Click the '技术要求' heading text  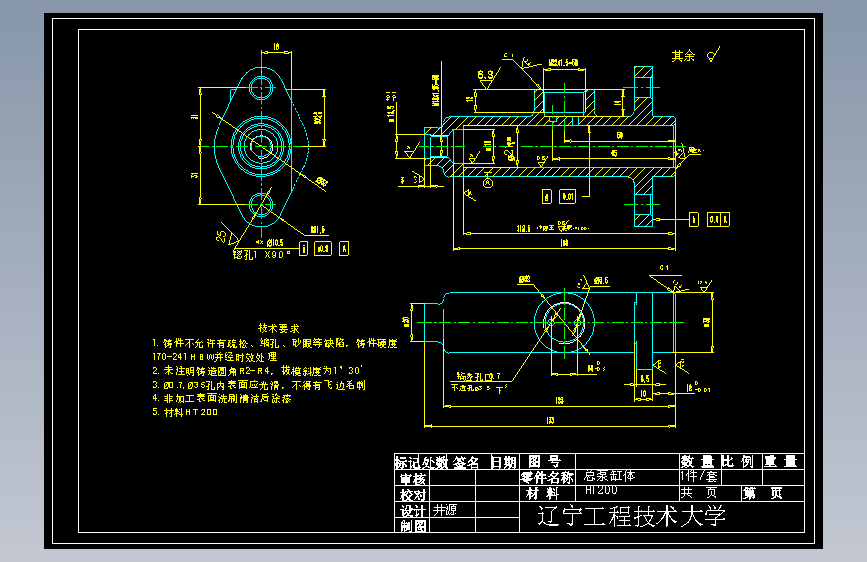click(x=278, y=328)
